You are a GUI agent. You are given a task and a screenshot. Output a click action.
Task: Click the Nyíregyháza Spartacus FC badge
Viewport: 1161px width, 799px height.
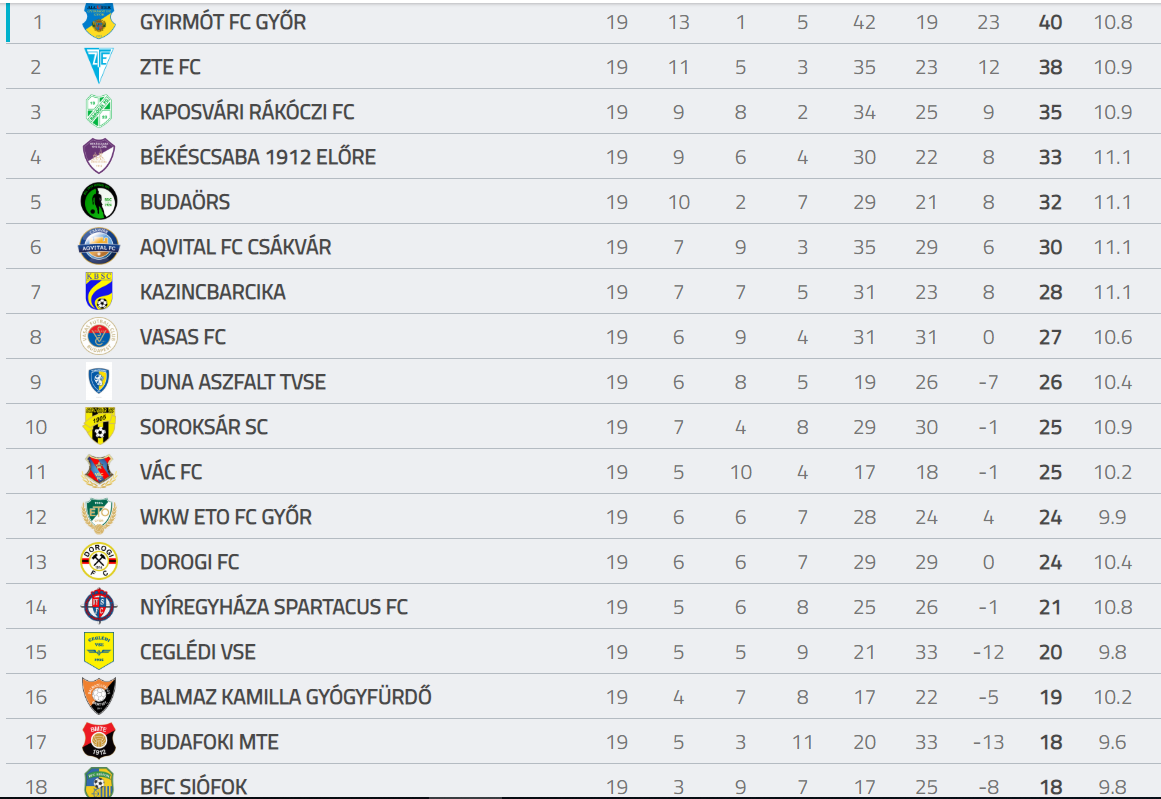98,606
